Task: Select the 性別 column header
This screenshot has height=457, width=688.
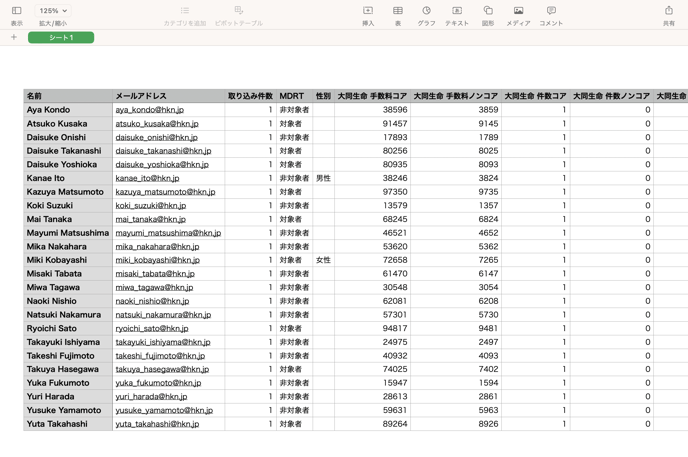Action: tap(323, 96)
